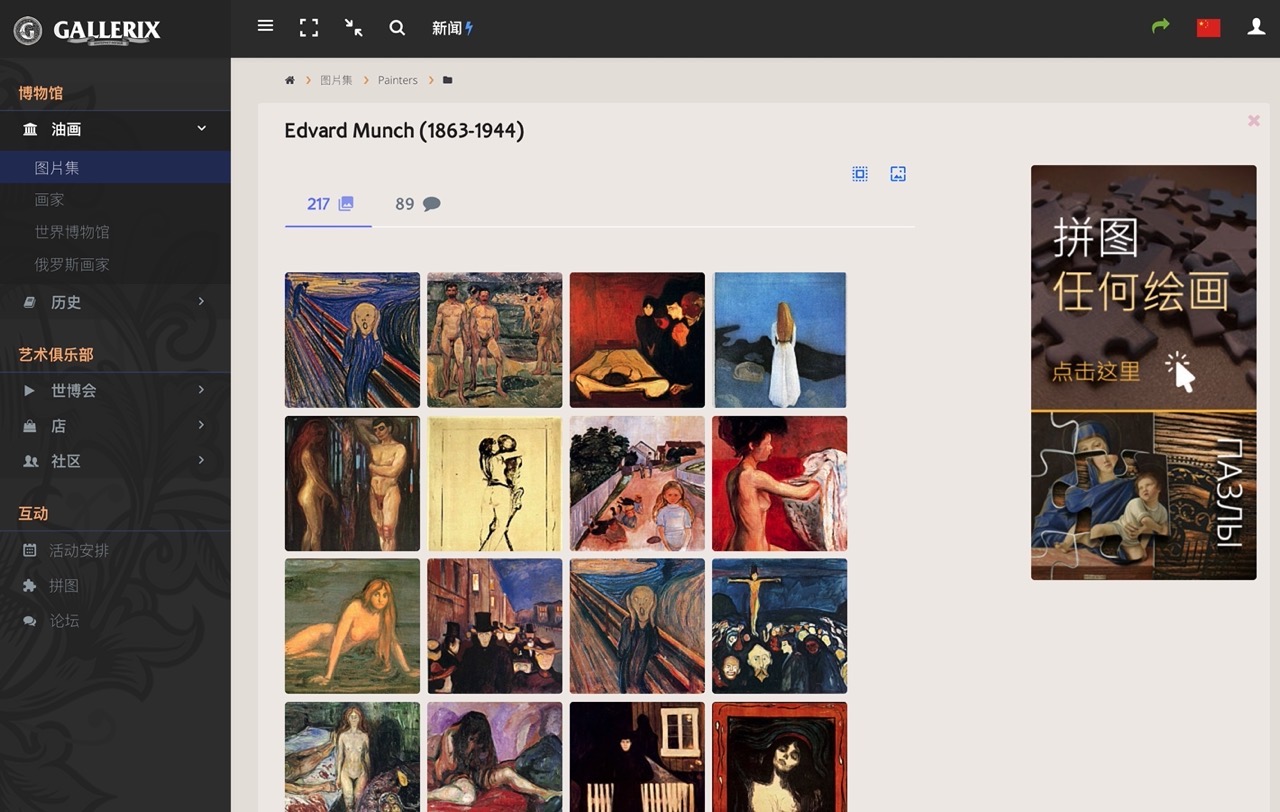The height and width of the screenshot is (812, 1280).
Task: Open the woman with red wall thumbnail
Action: pos(780,484)
